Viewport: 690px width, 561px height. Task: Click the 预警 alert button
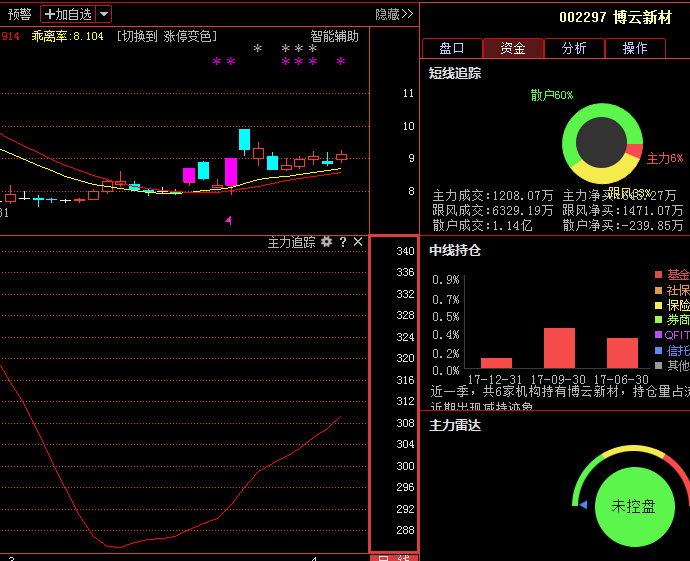(x=20, y=14)
